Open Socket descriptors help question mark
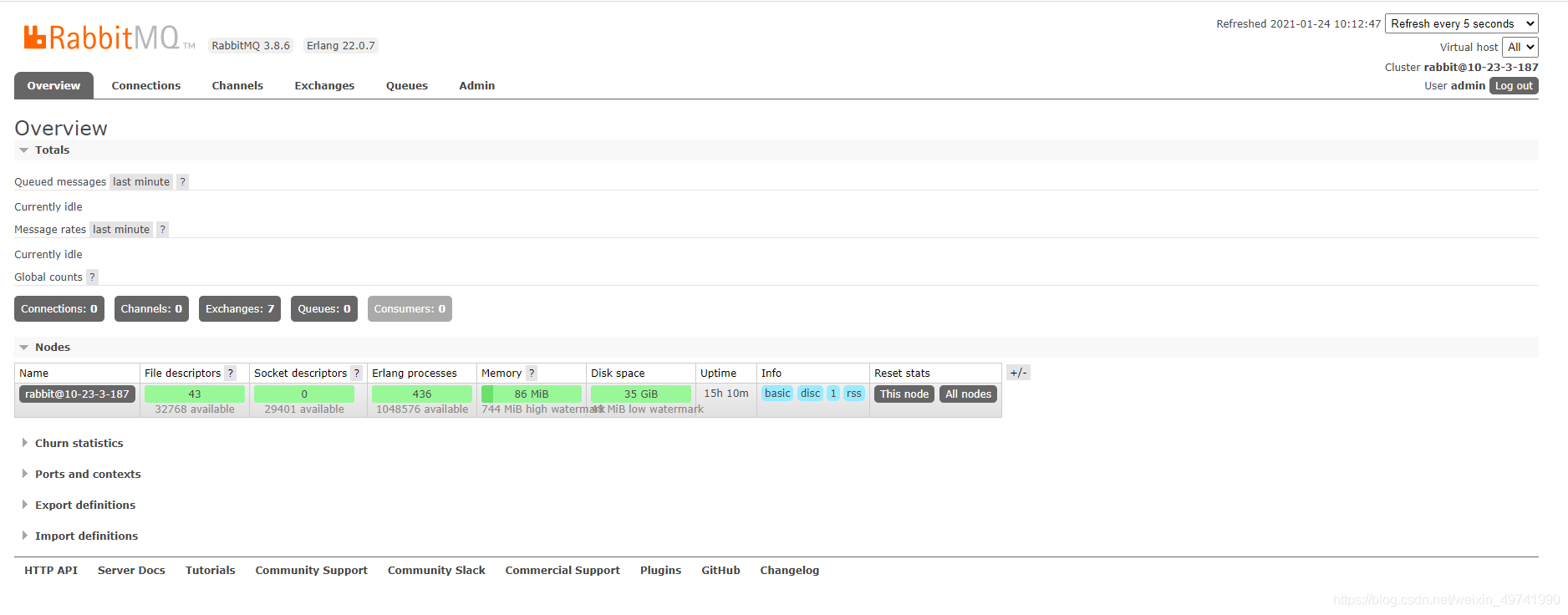1568x615 pixels. coord(357,374)
